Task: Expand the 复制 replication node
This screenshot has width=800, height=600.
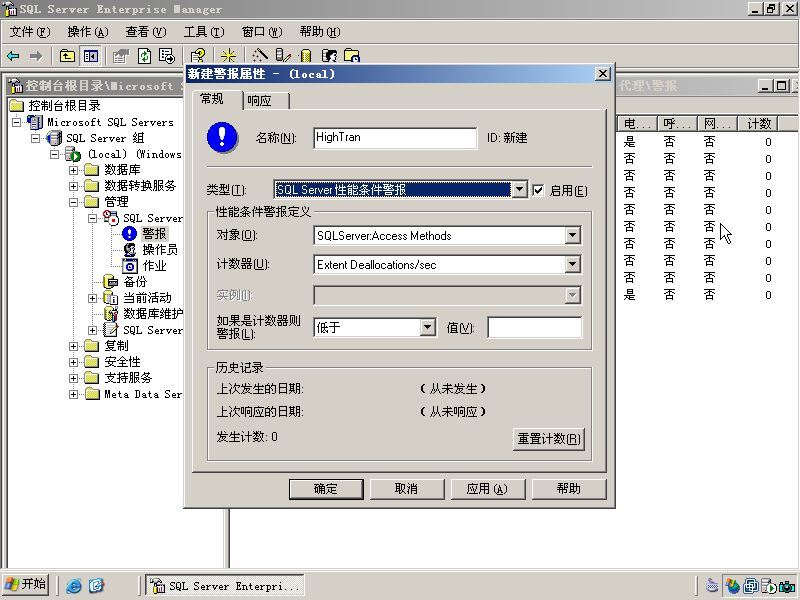Action: [x=73, y=346]
